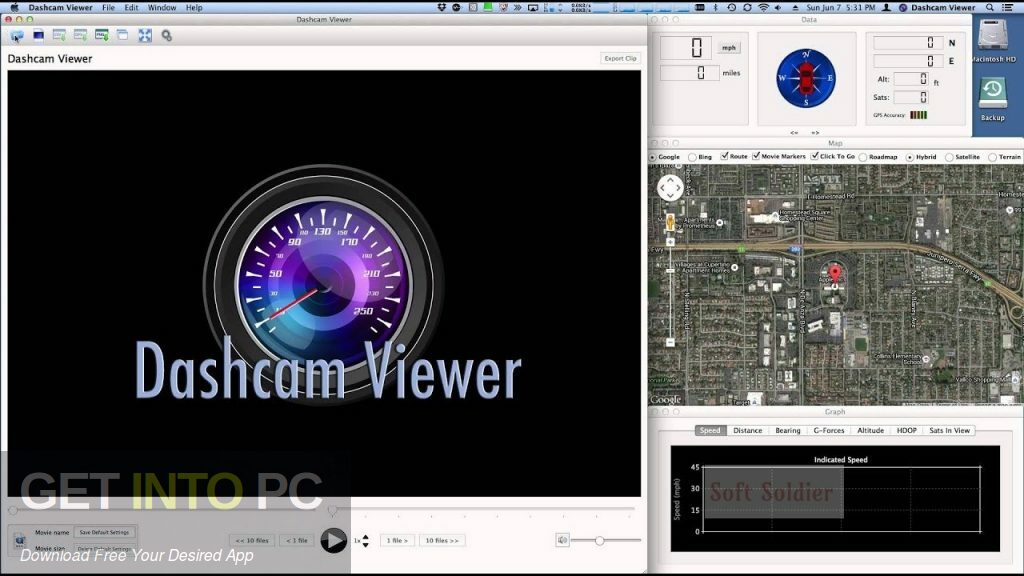Open the Window menu
The height and width of the screenshot is (576, 1024).
(161, 7)
